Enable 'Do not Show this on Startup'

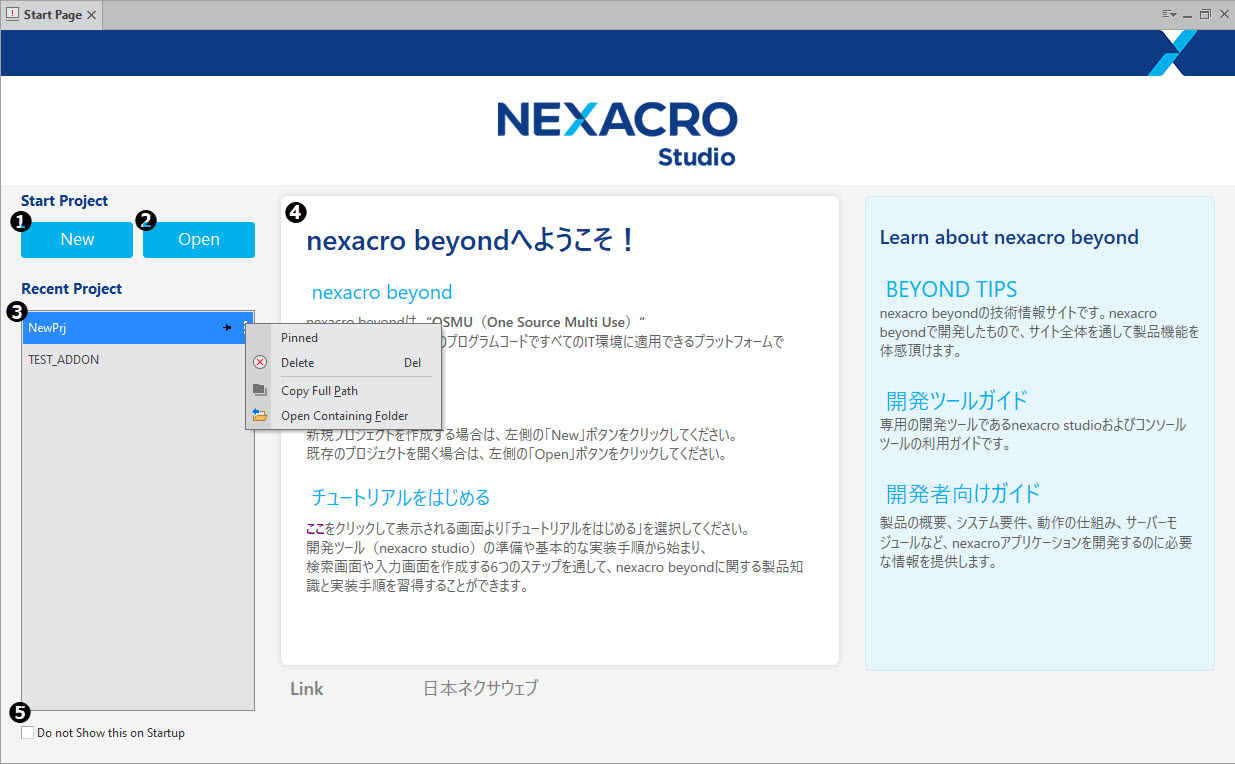pyautogui.click(x=27, y=732)
